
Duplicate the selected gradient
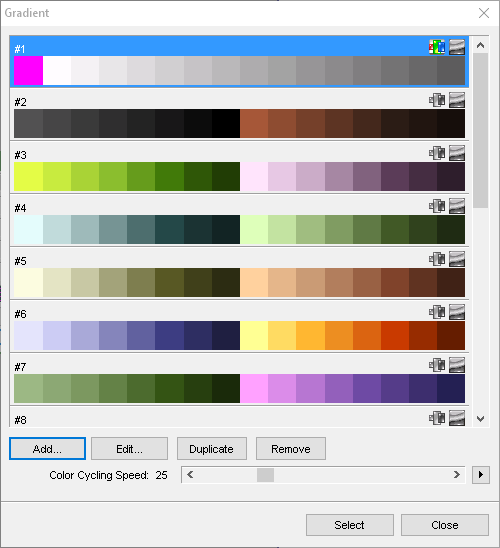tap(212, 449)
